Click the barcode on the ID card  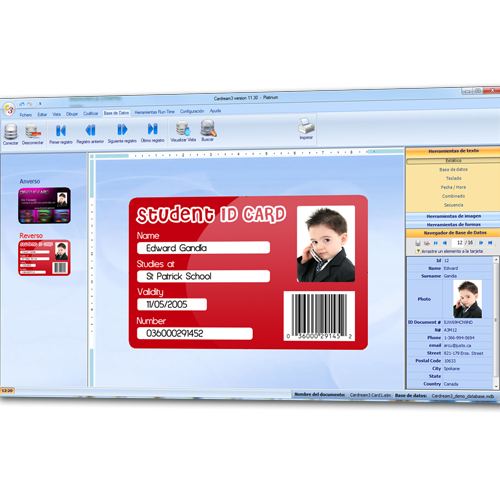(x=319, y=316)
